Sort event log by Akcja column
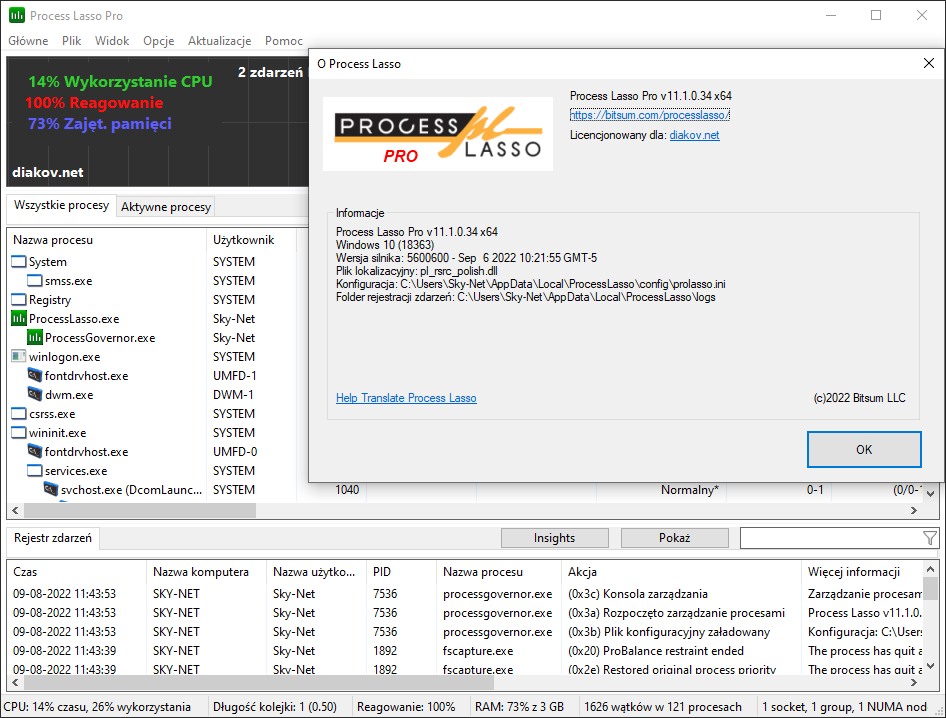The width and height of the screenshot is (946, 718). (x=682, y=572)
